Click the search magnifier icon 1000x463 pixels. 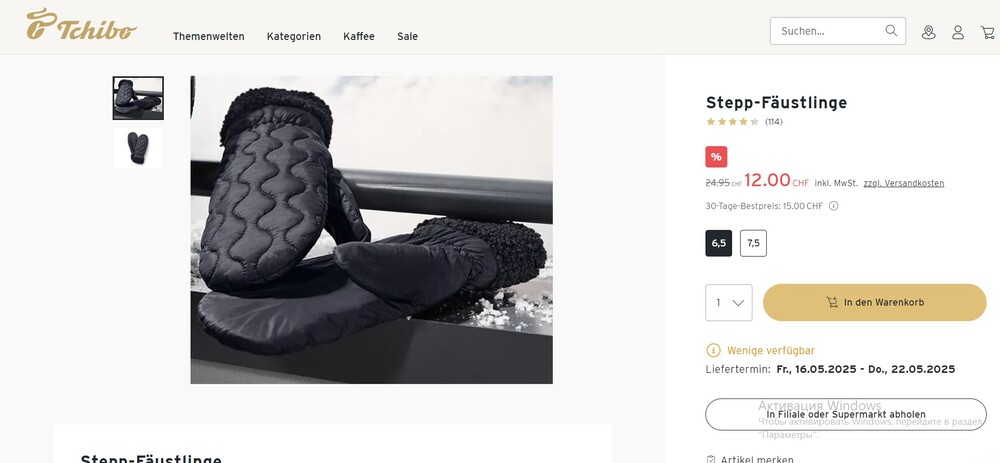point(891,31)
